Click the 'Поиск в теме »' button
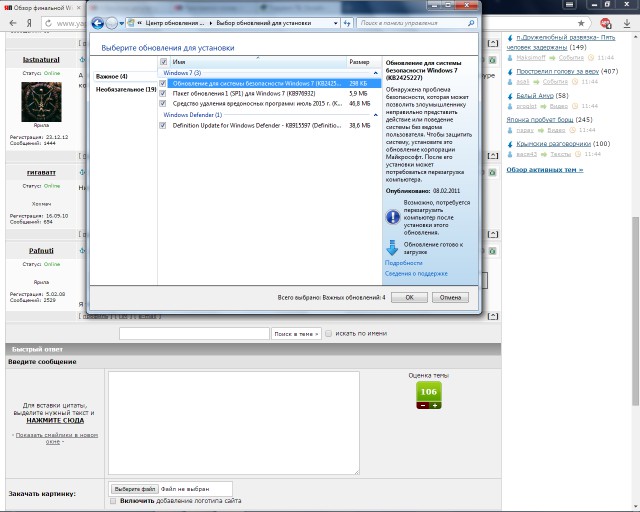This screenshot has height=512, width=640. click(x=296, y=334)
